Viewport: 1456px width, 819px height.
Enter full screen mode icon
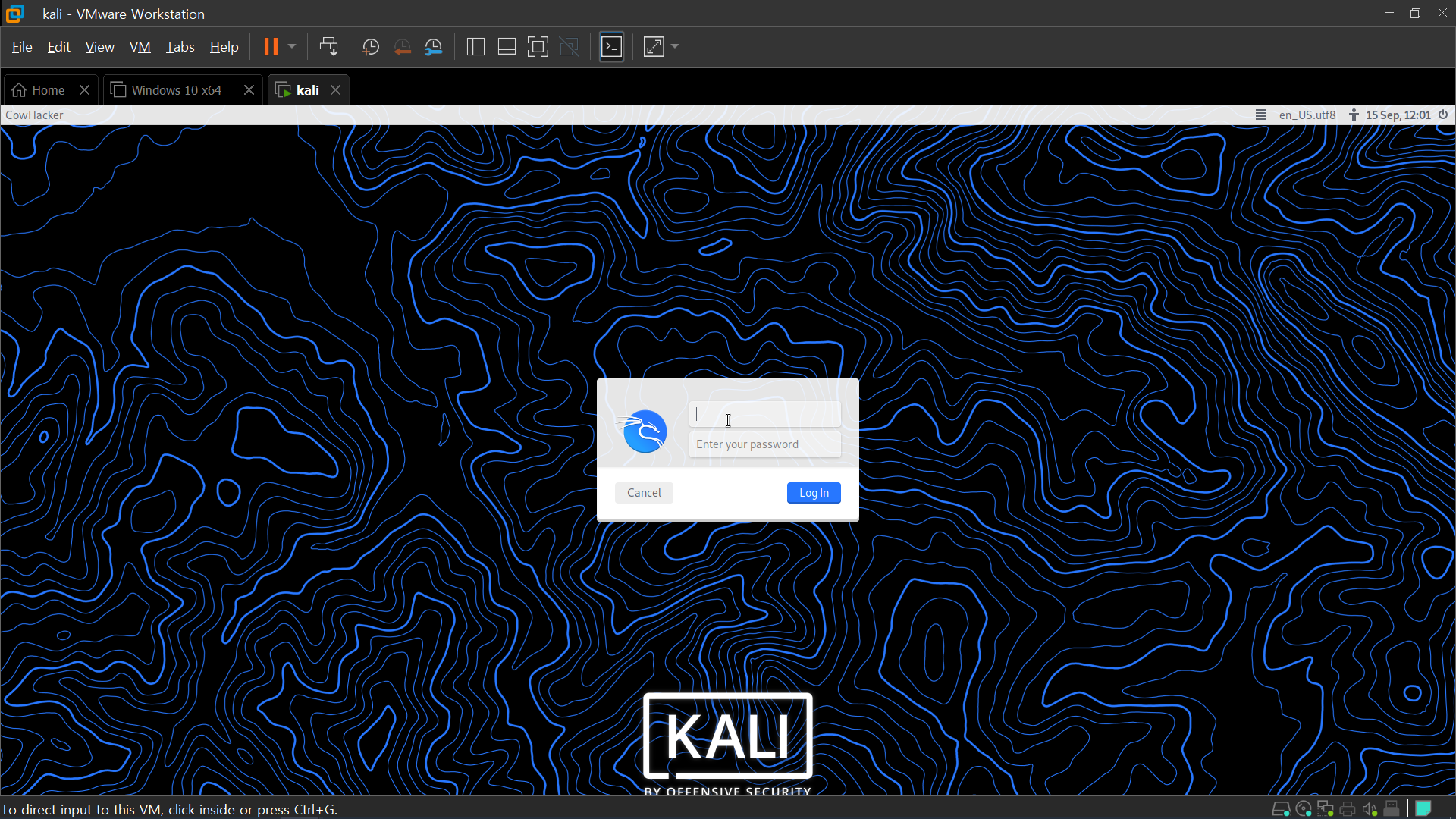(538, 47)
